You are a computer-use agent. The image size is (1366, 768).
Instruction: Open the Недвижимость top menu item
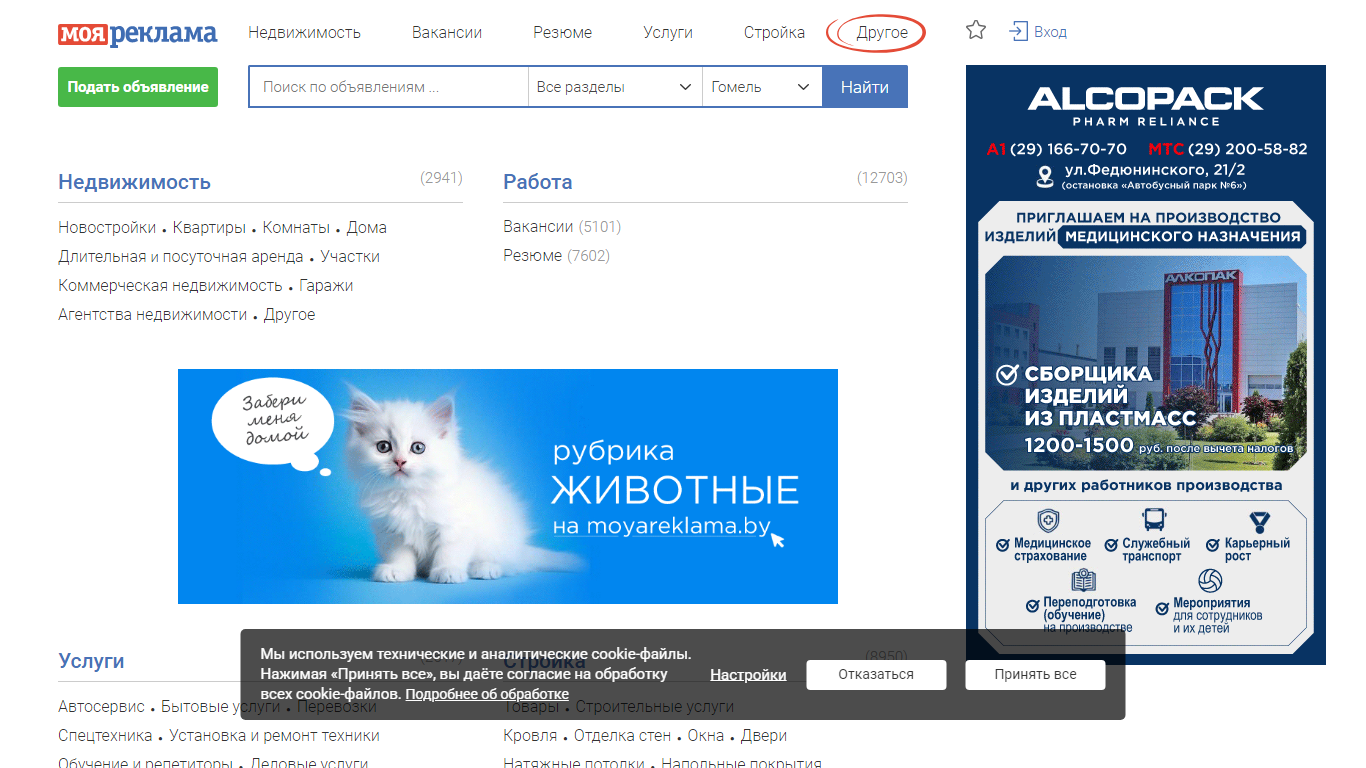(304, 32)
